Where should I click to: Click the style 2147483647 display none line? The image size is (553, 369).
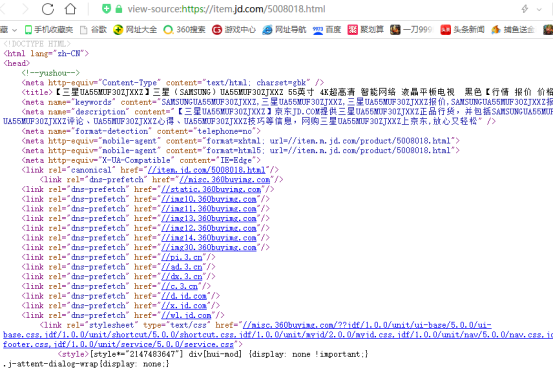coord(213,354)
